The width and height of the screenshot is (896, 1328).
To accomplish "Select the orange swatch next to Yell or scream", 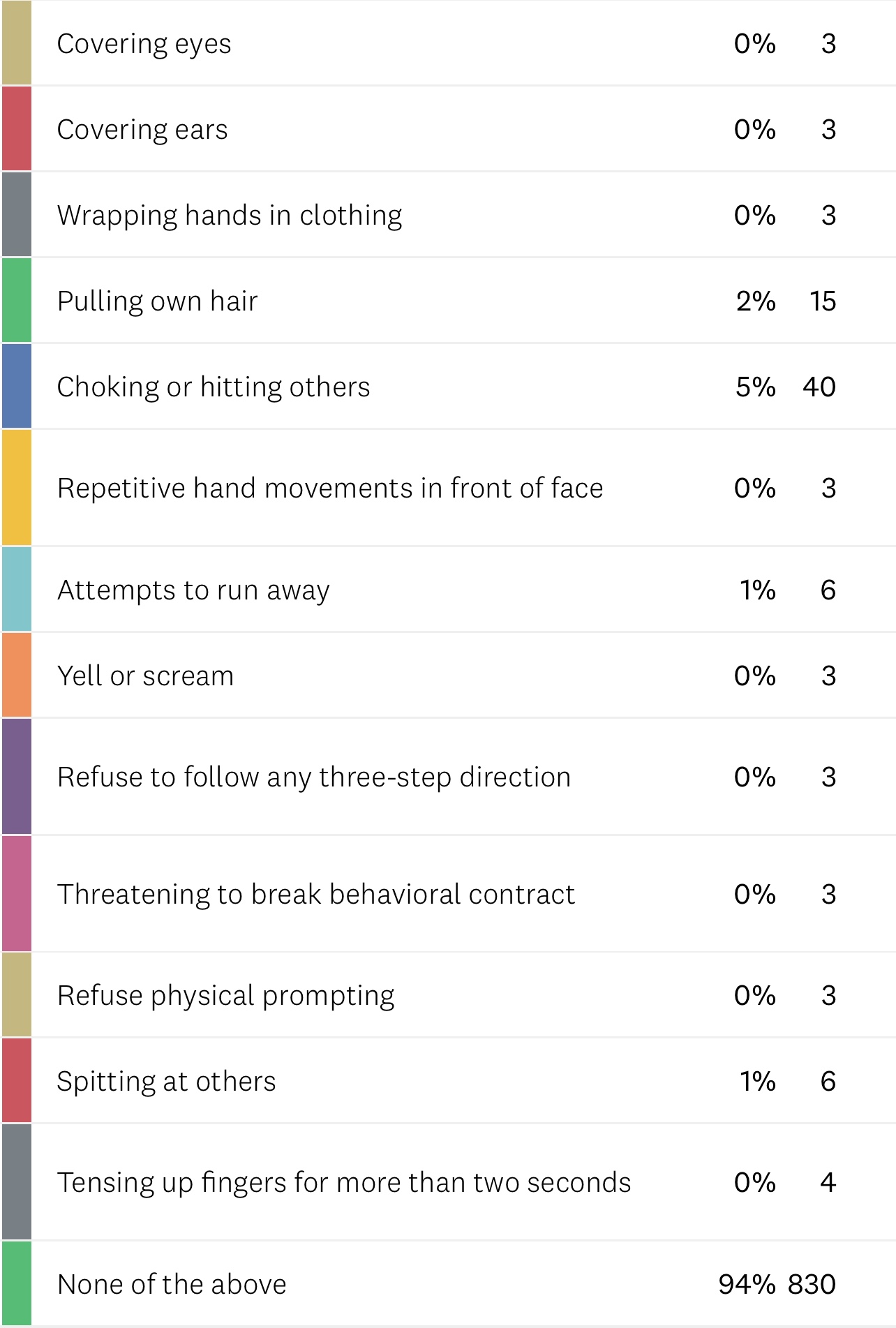I will coord(17,676).
